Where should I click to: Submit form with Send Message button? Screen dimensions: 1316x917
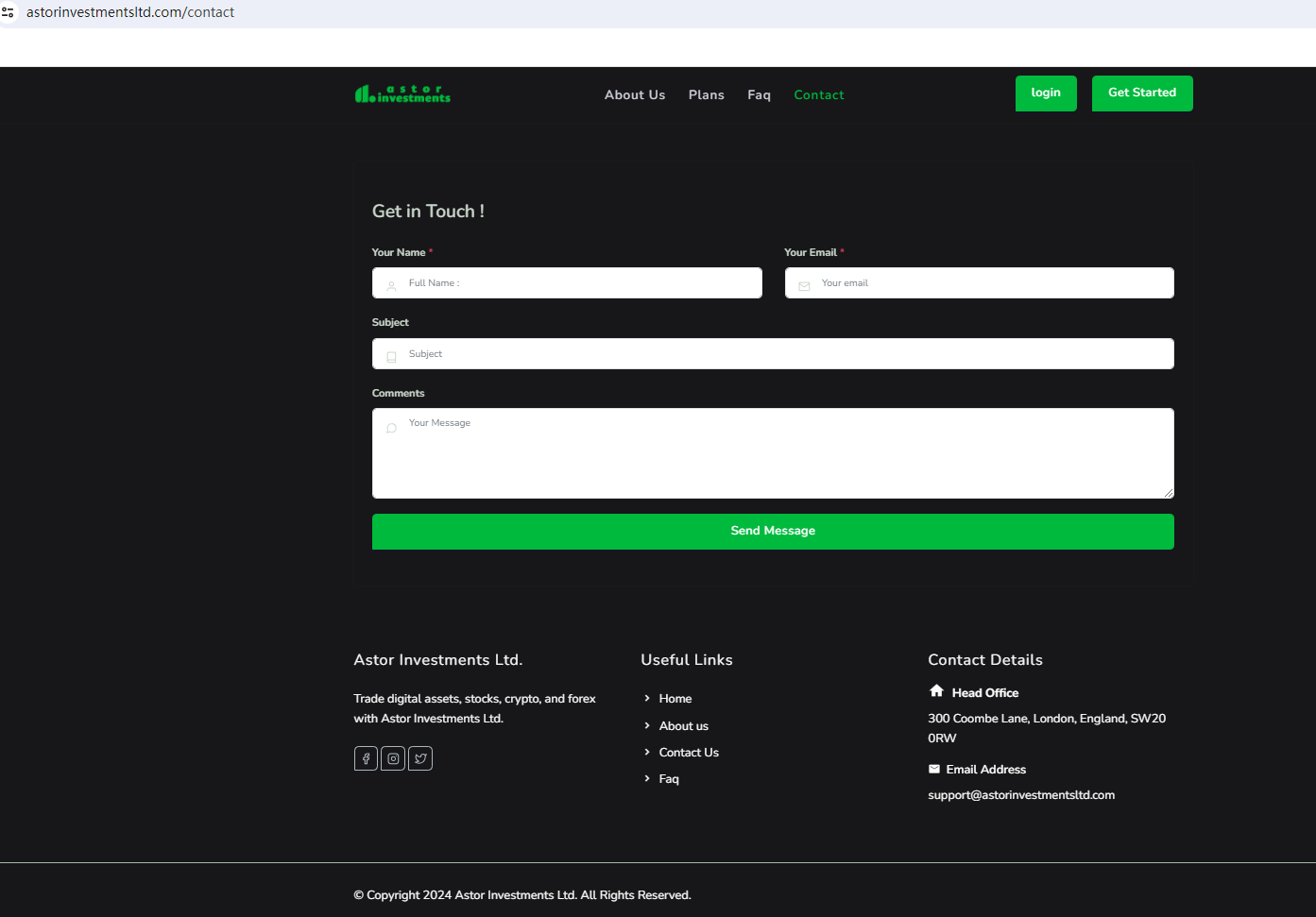coord(772,531)
